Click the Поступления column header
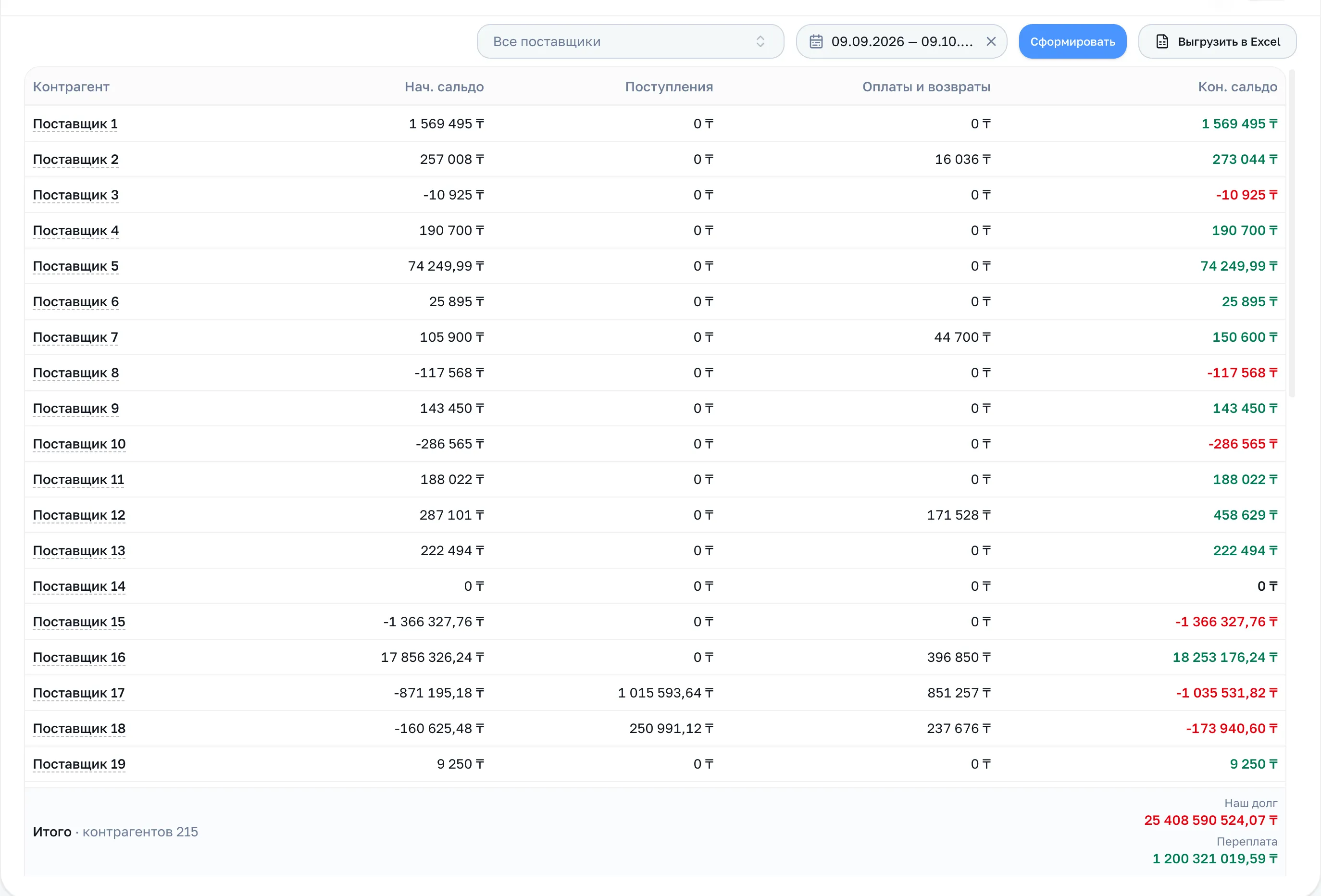Viewport: 1321px width, 896px height. pos(669,87)
